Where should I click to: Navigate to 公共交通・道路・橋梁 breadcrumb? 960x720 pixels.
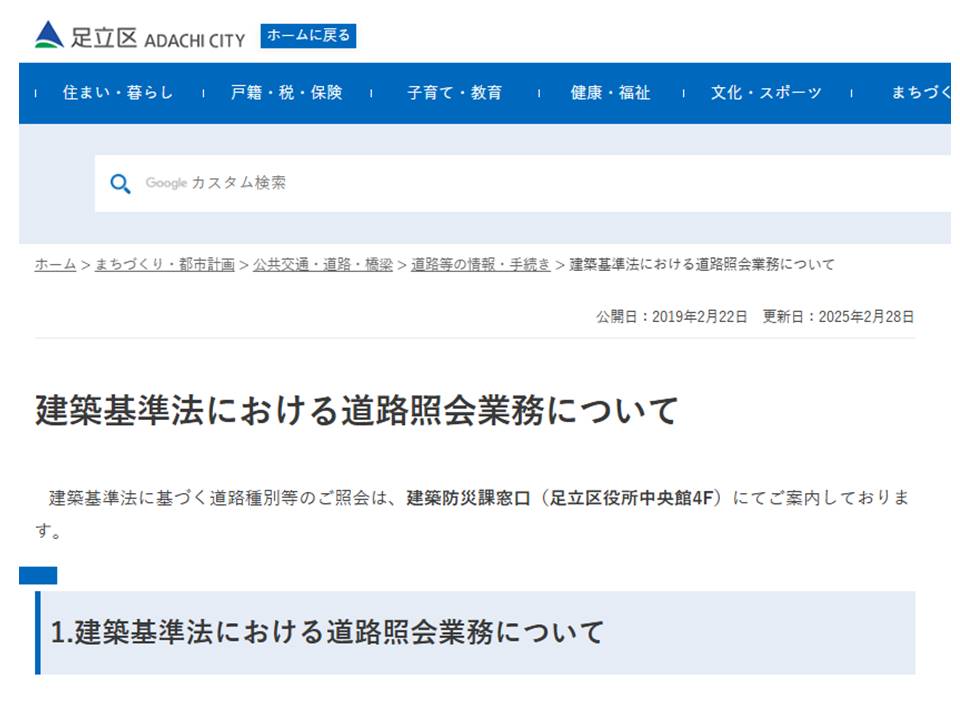click(x=322, y=265)
